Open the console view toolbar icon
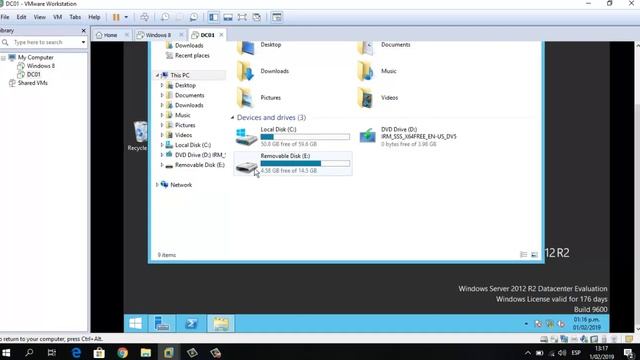The width and height of the screenshot is (640, 360). coord(277,17)
